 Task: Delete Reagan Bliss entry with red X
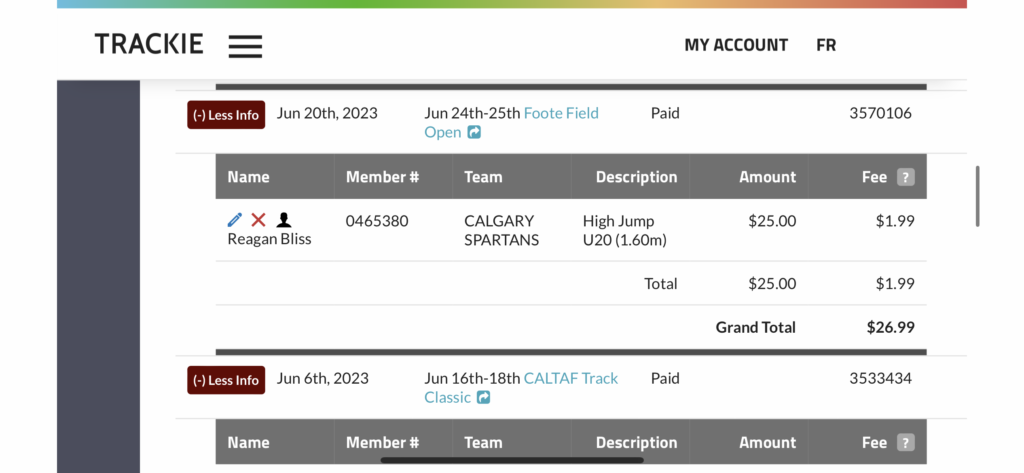[259, 220]
